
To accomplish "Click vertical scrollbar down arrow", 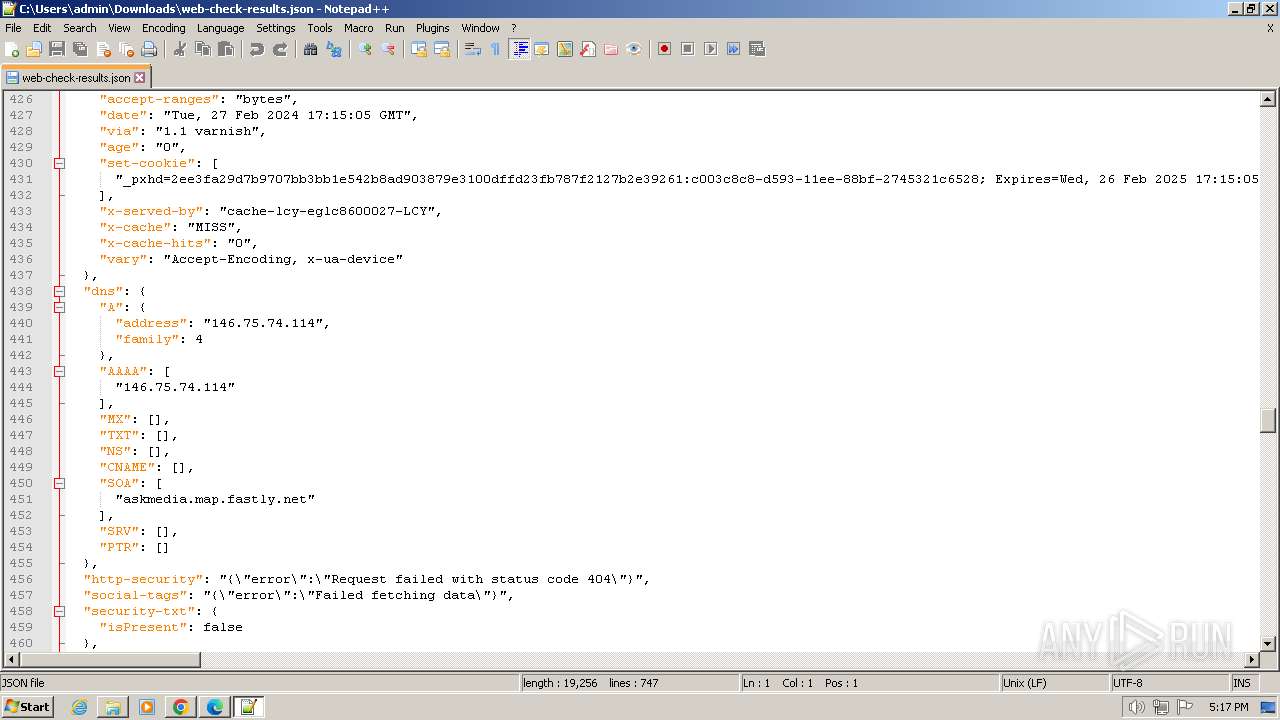I will pyautogui.click(x=1268, y=643).
